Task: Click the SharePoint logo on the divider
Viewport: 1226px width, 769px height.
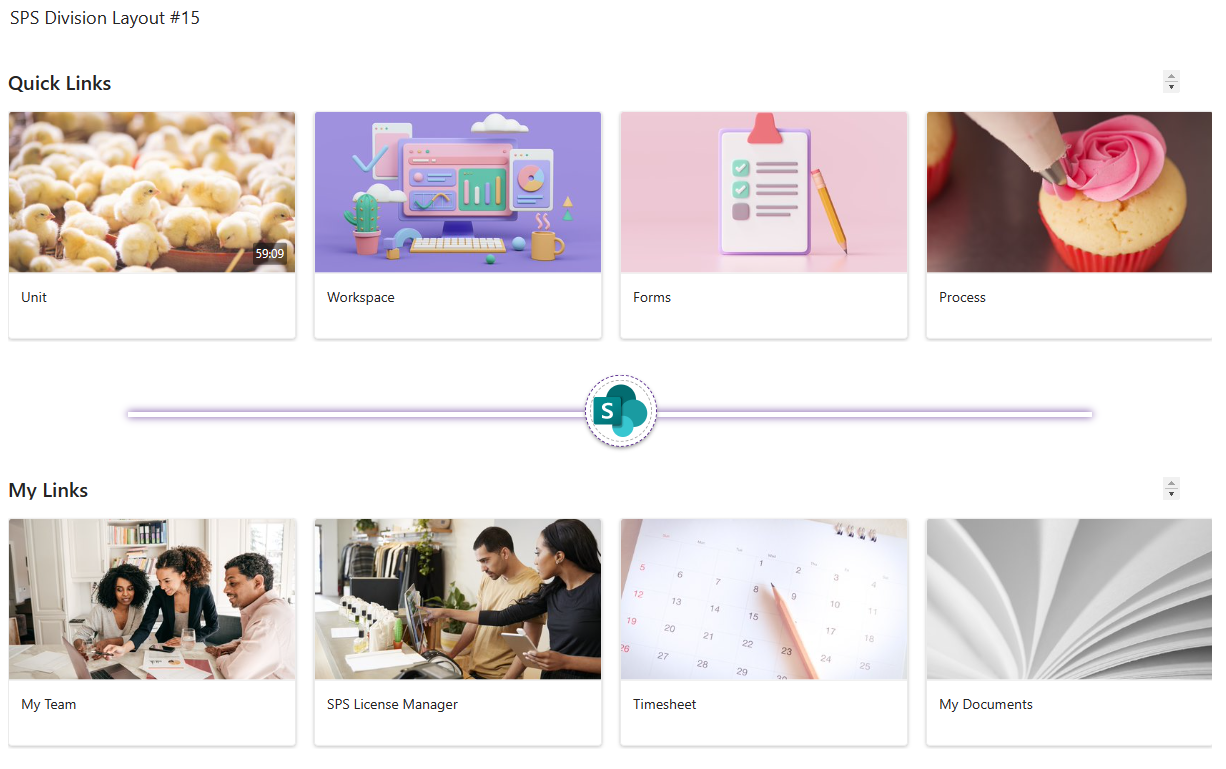Action: [621, 411]
